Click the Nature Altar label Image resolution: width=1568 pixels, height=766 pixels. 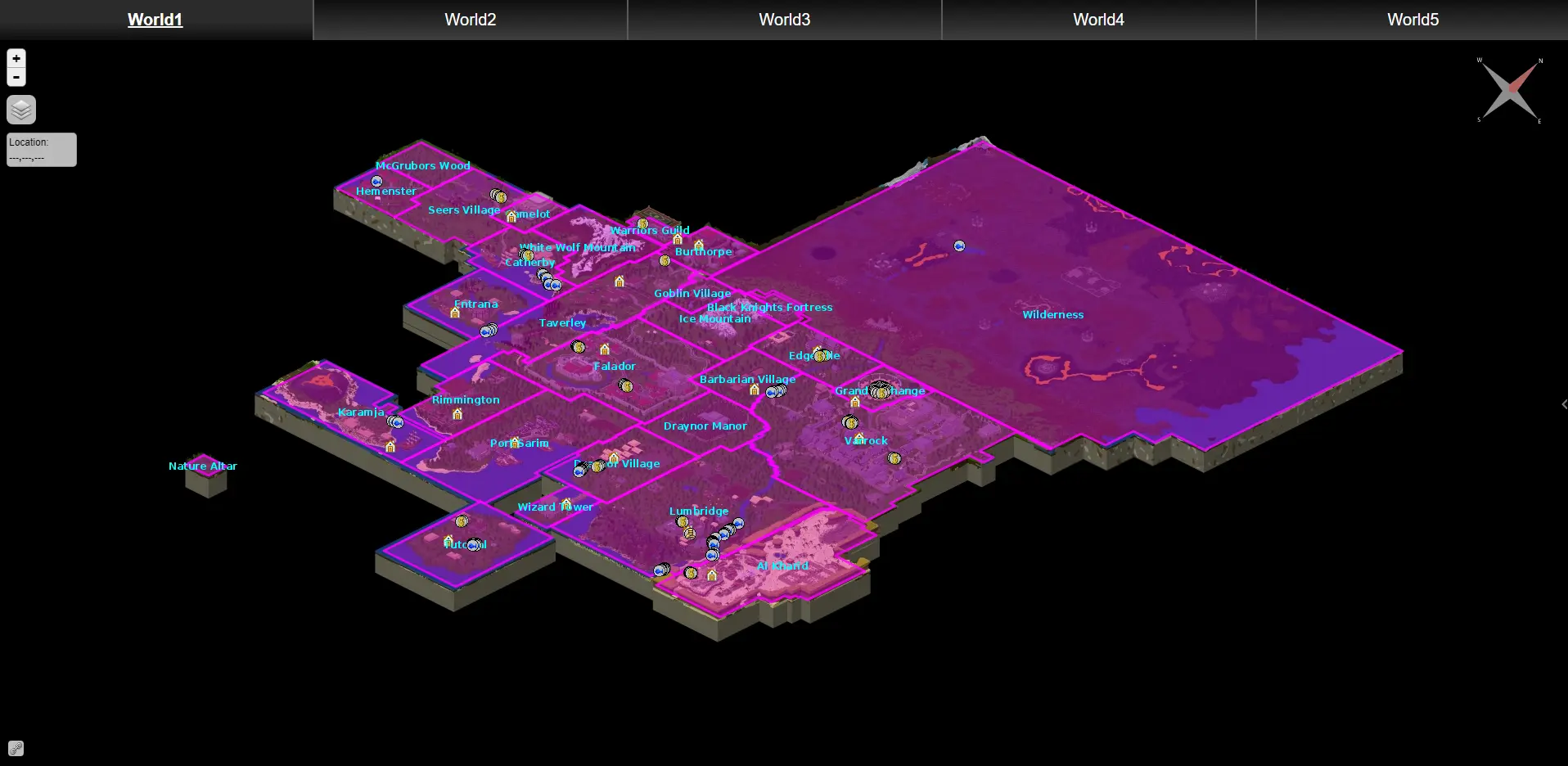(x=203, y=466)
